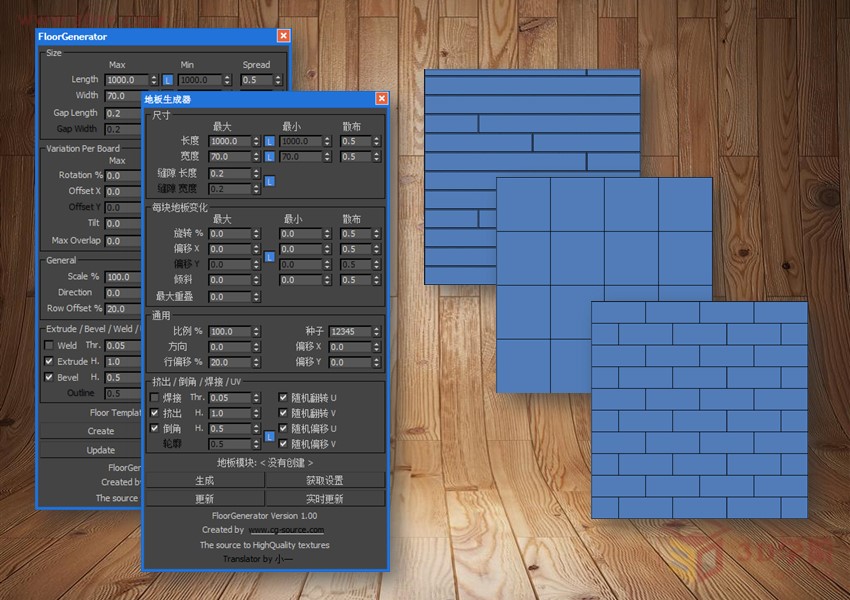850x600 pixels.
Task: Click the 实时更新 button
Action: (324, 498)
